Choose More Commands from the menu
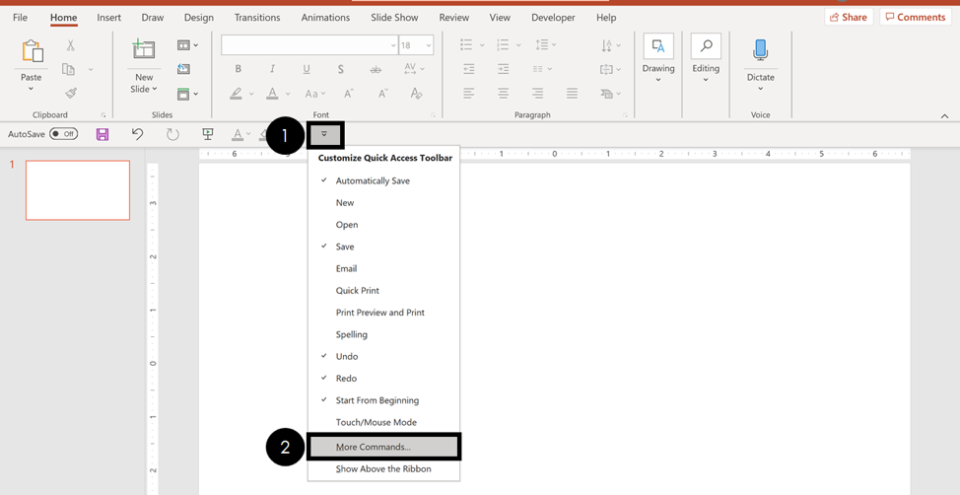Image resolution: width=960 pixels, height=495 pixels. click(383, 447)
